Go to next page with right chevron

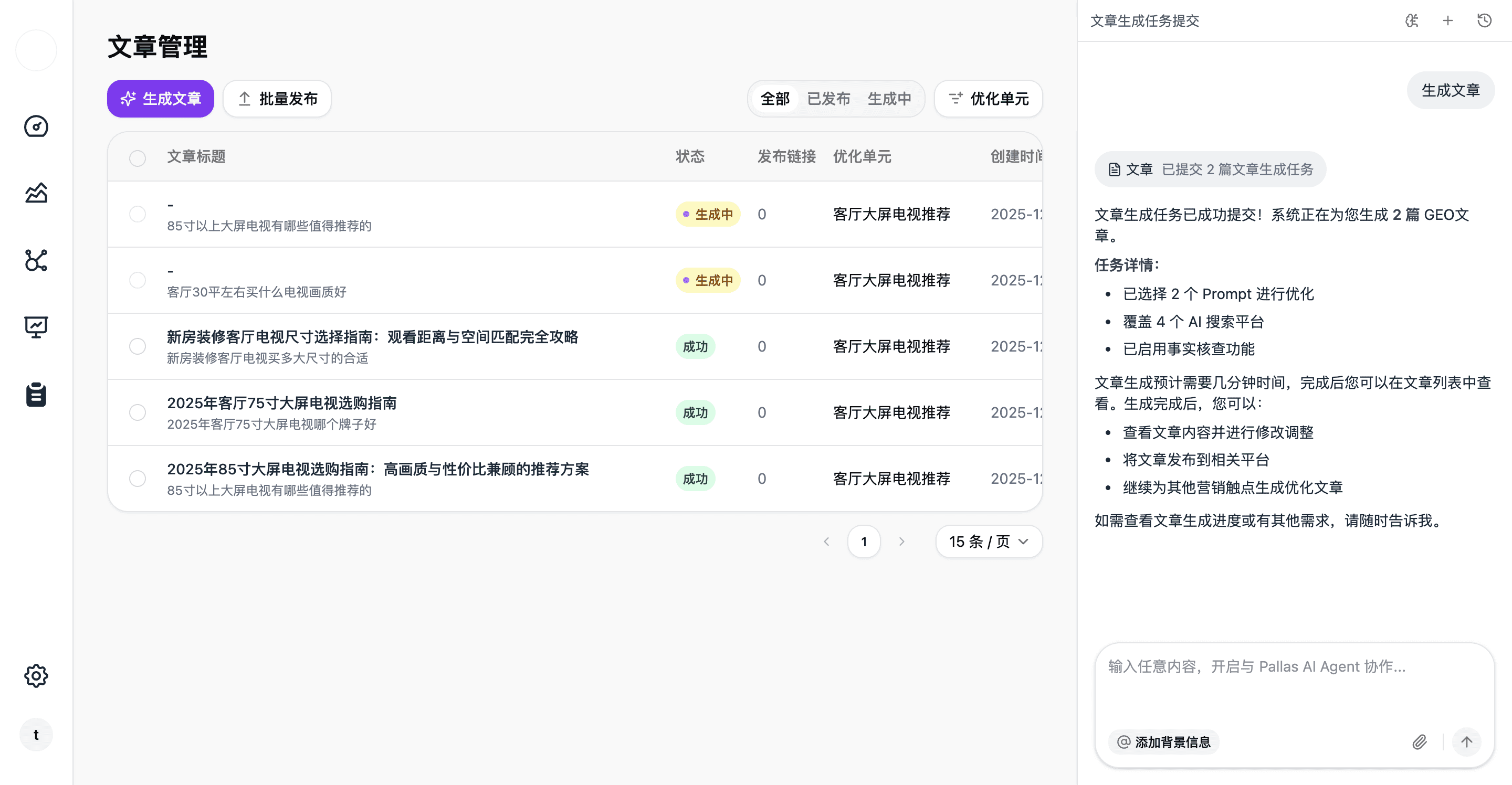coord(901,542)
